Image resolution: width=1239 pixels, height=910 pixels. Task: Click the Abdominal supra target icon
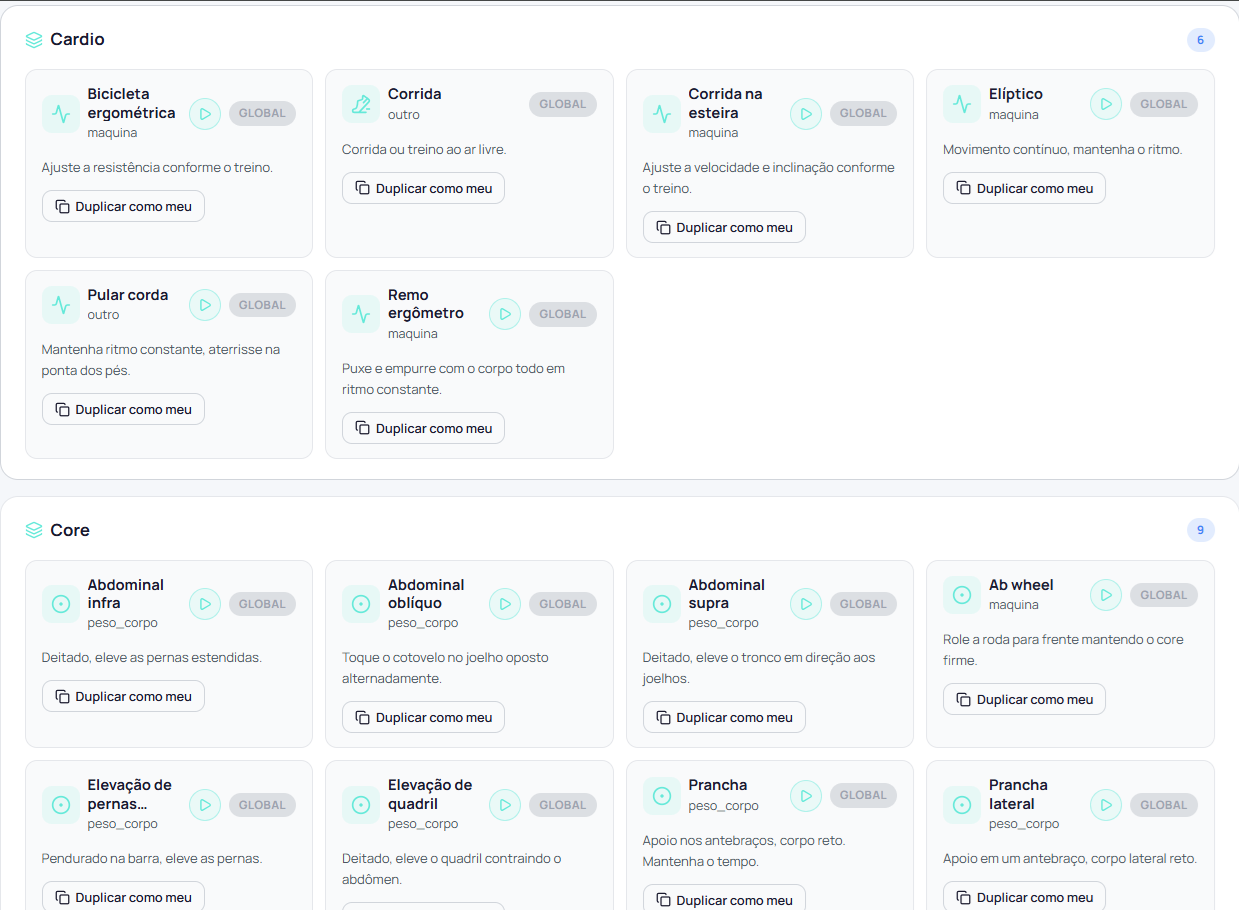coord(662,604)
